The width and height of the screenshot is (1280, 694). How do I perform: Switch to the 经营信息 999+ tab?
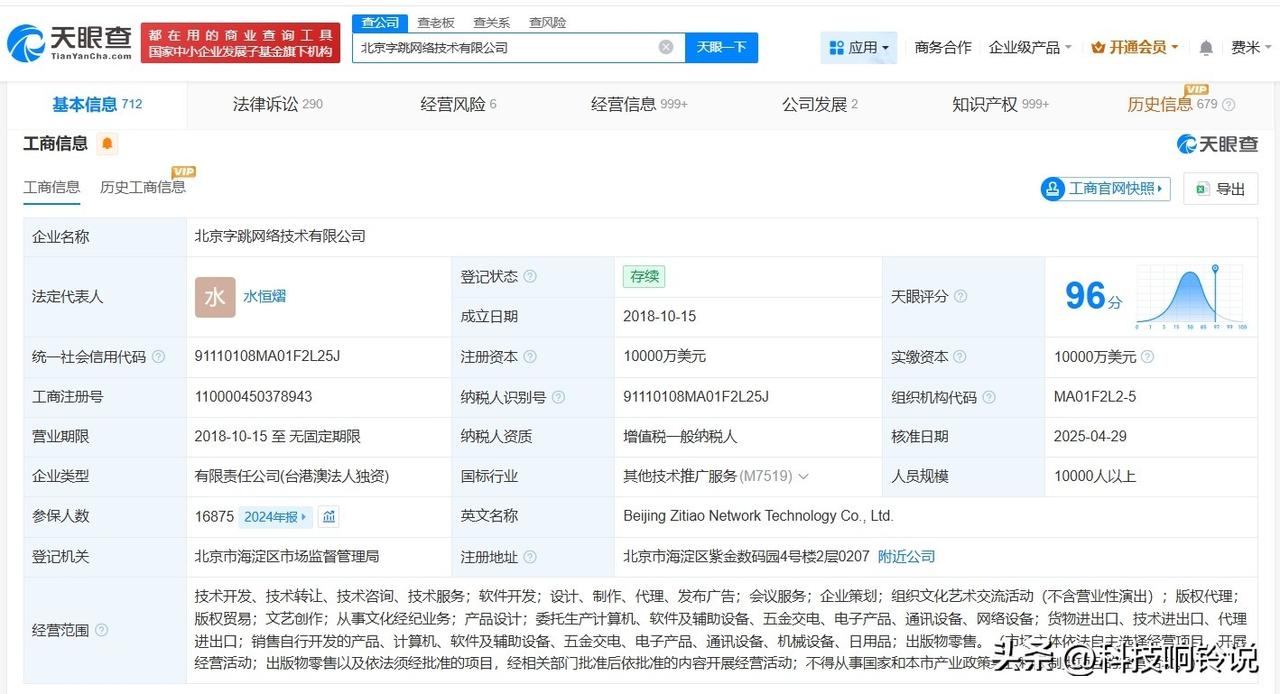click(639, 104)
